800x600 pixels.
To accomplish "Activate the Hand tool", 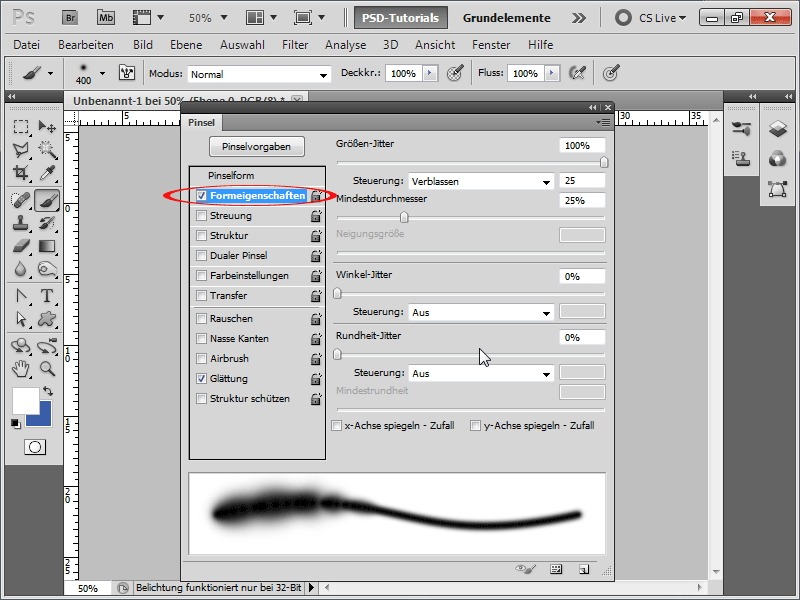I will [21, 368].
